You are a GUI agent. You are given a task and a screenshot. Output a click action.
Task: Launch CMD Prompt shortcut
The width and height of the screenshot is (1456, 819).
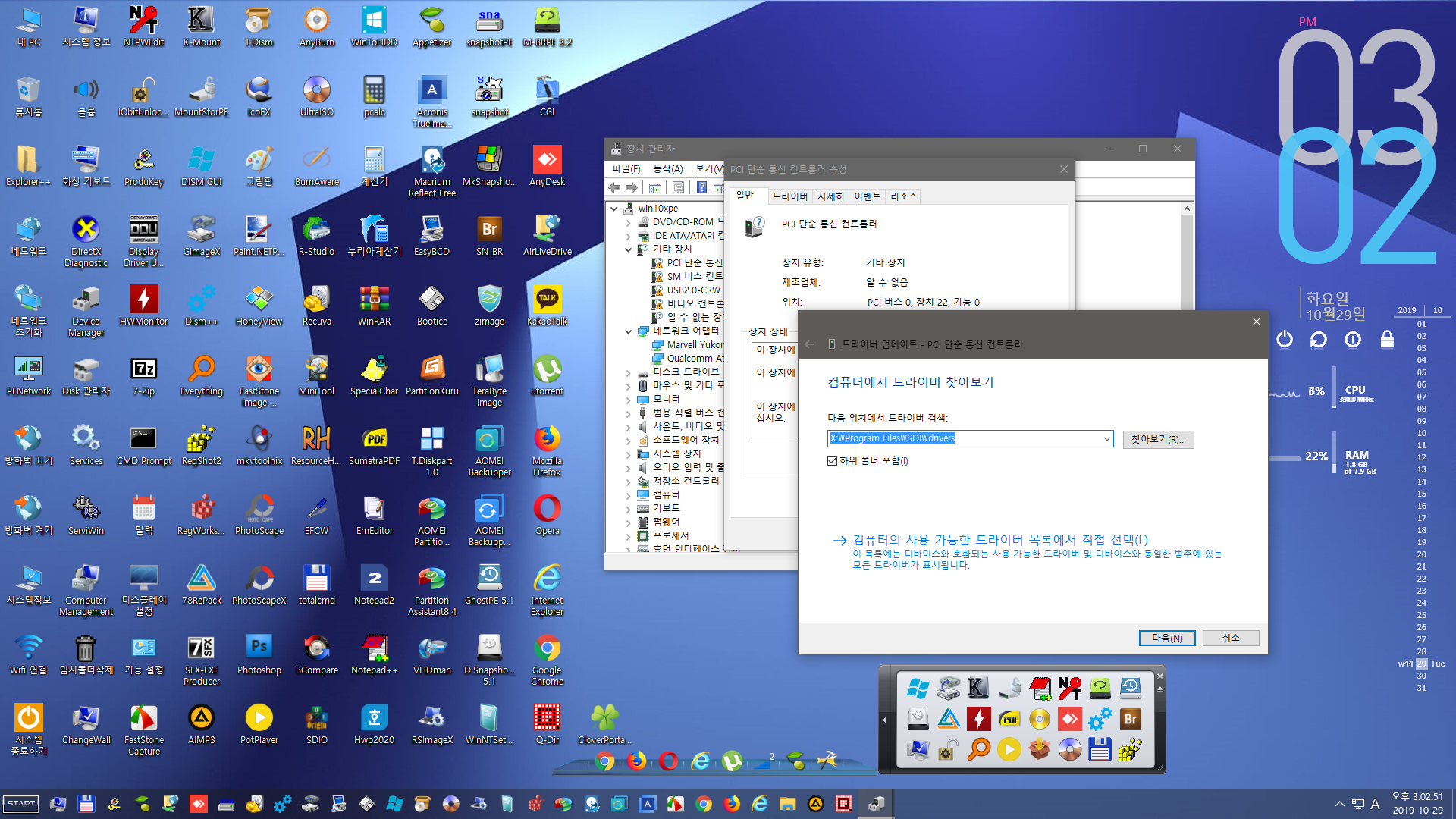[143, 445]
